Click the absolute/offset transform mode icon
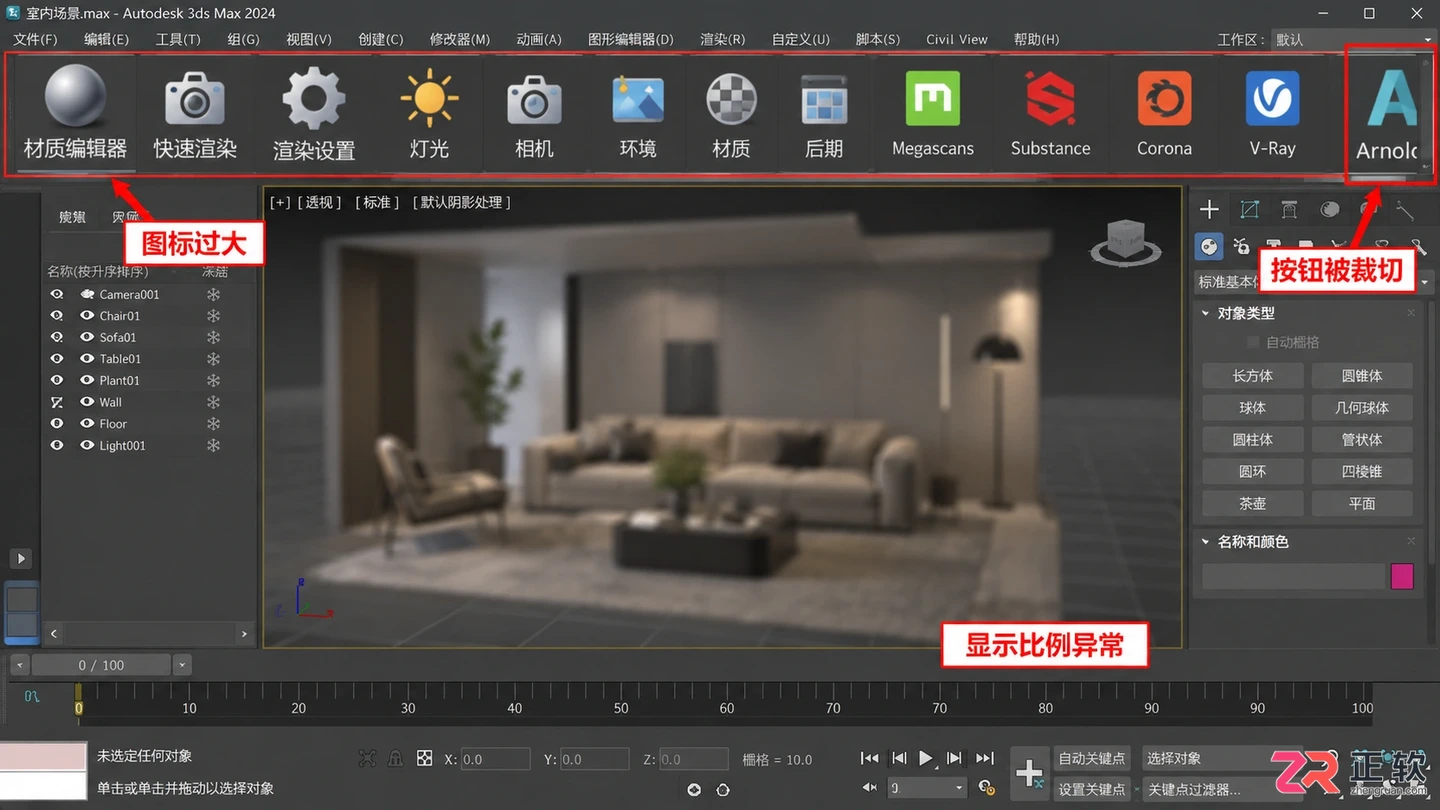 coord(424,759)
